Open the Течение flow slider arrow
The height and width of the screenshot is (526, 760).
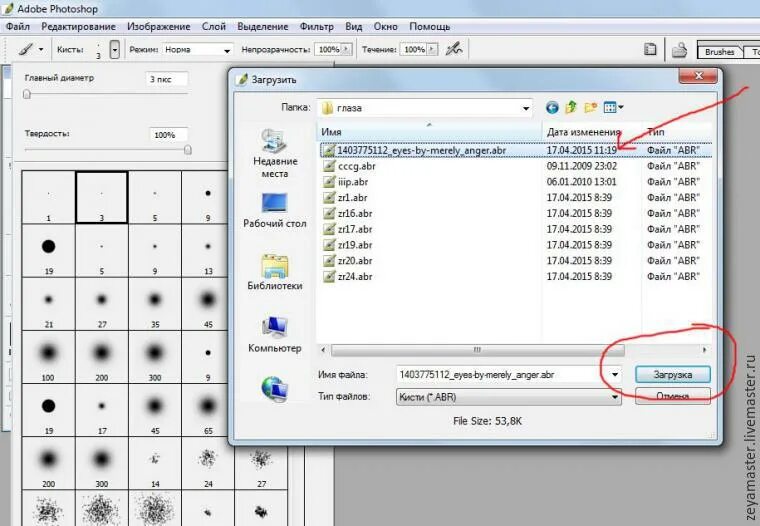432,49
